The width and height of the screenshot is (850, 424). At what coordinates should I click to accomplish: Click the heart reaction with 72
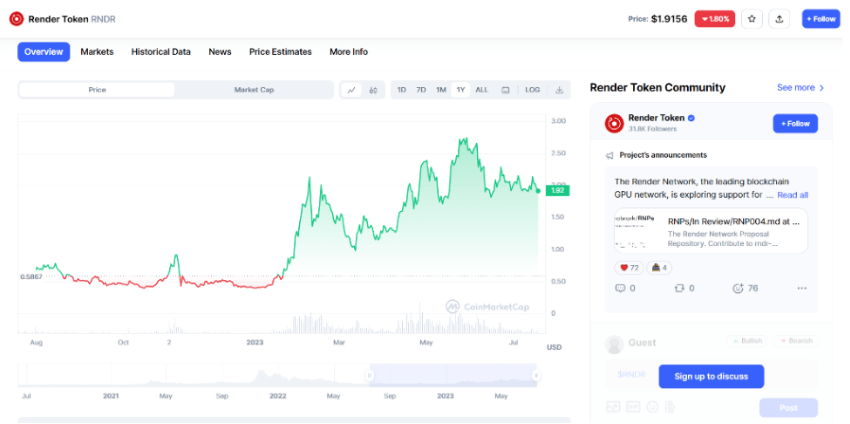(629, 268)
